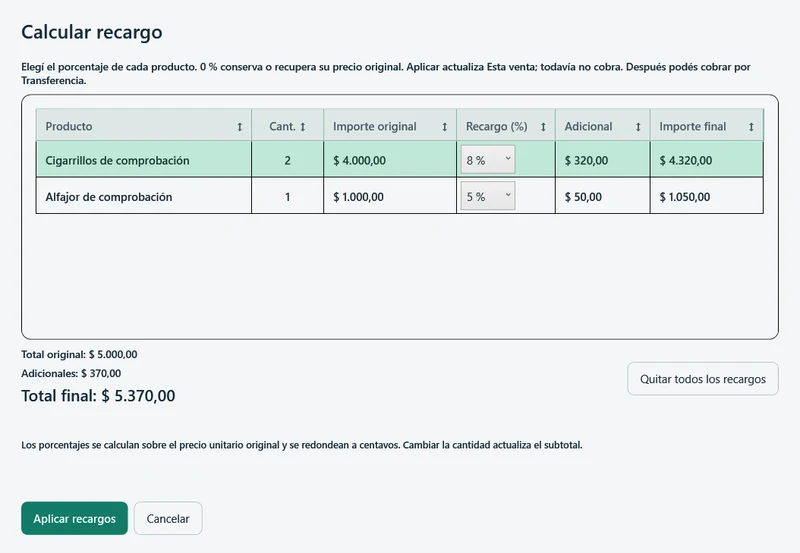Click the Producto column sort icon
The height and width of the screenshot is (553, 800).
[239, 127]
